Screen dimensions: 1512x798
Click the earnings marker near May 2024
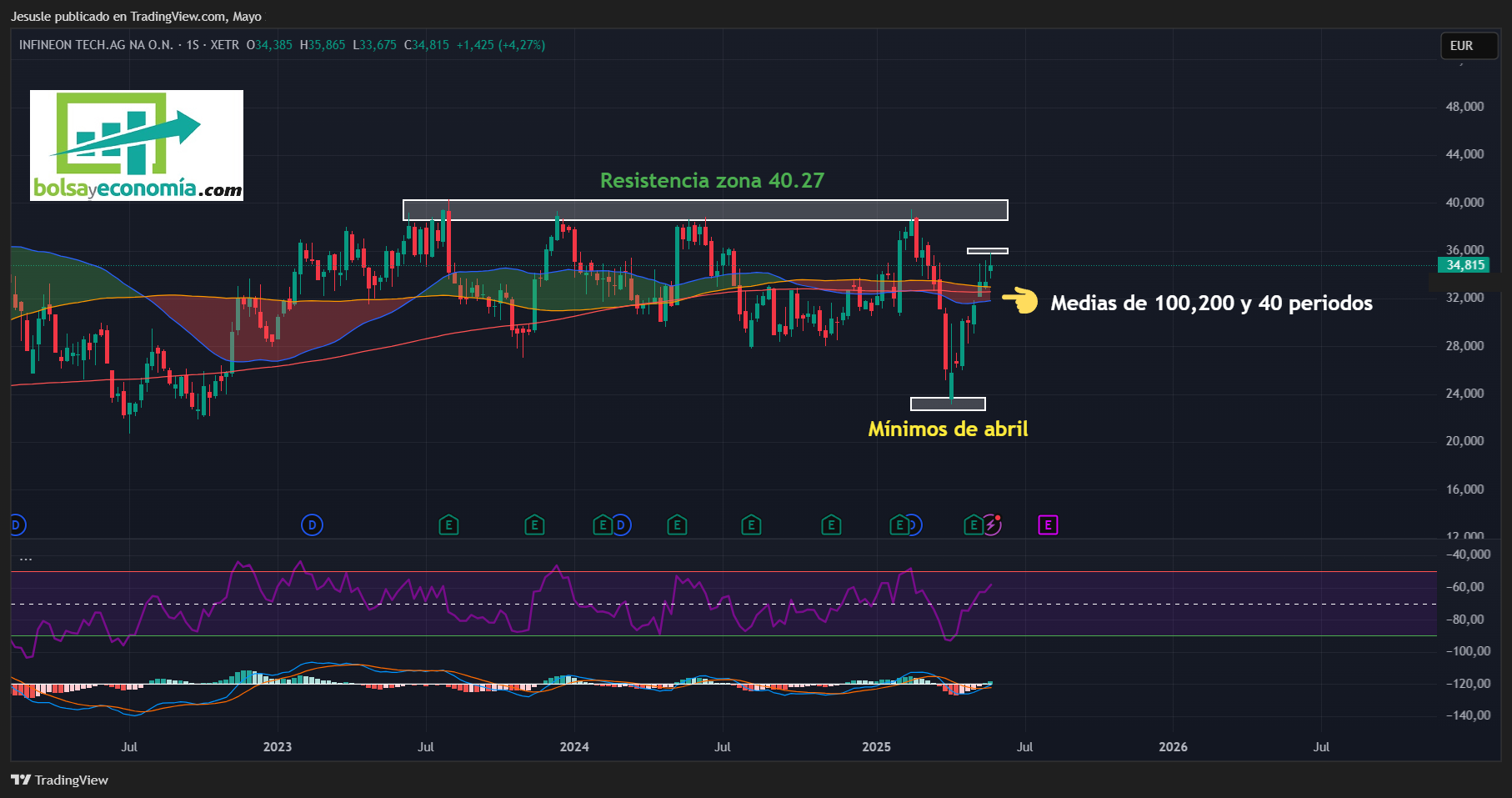(677, 525)
